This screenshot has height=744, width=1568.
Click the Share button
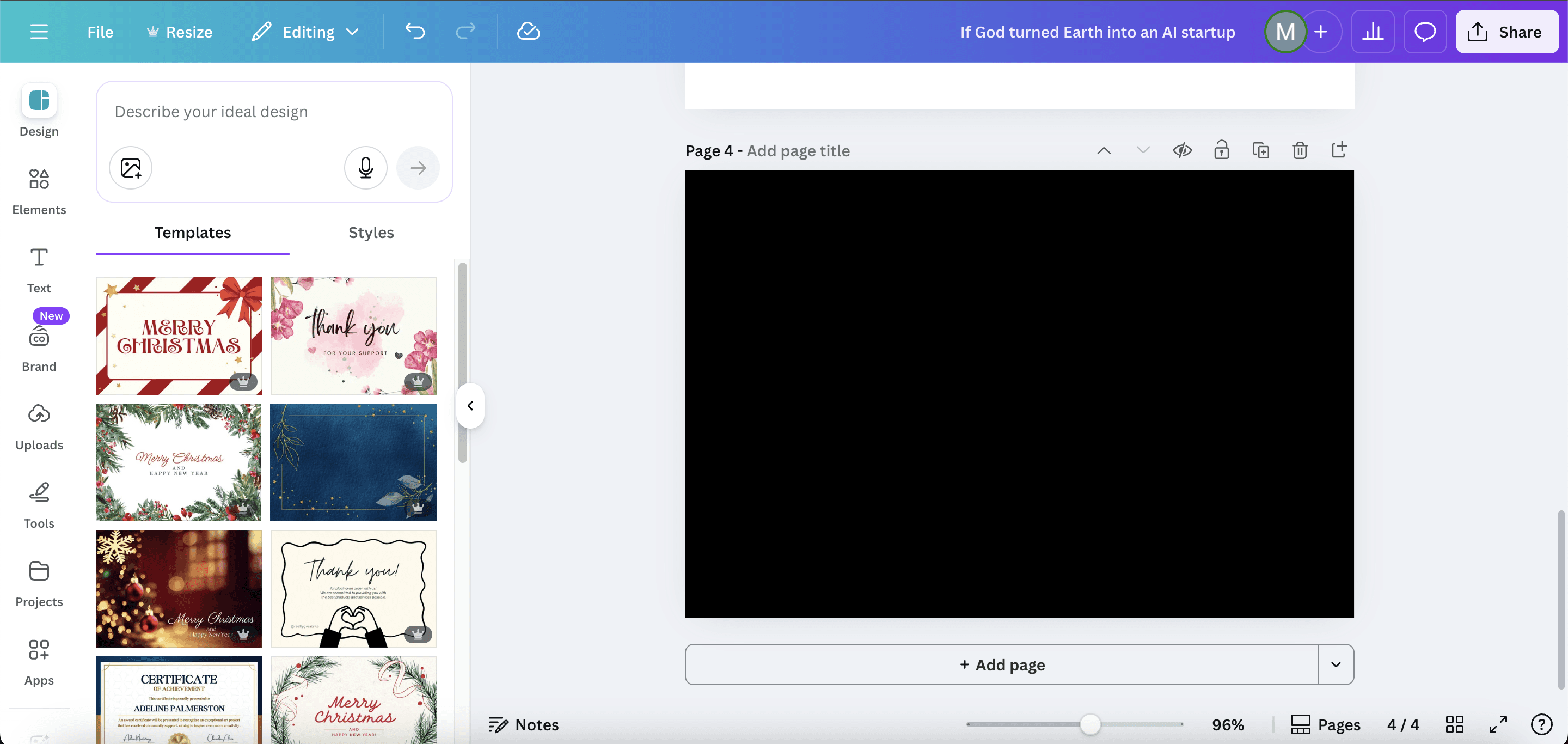click(x=1506, y=32)
